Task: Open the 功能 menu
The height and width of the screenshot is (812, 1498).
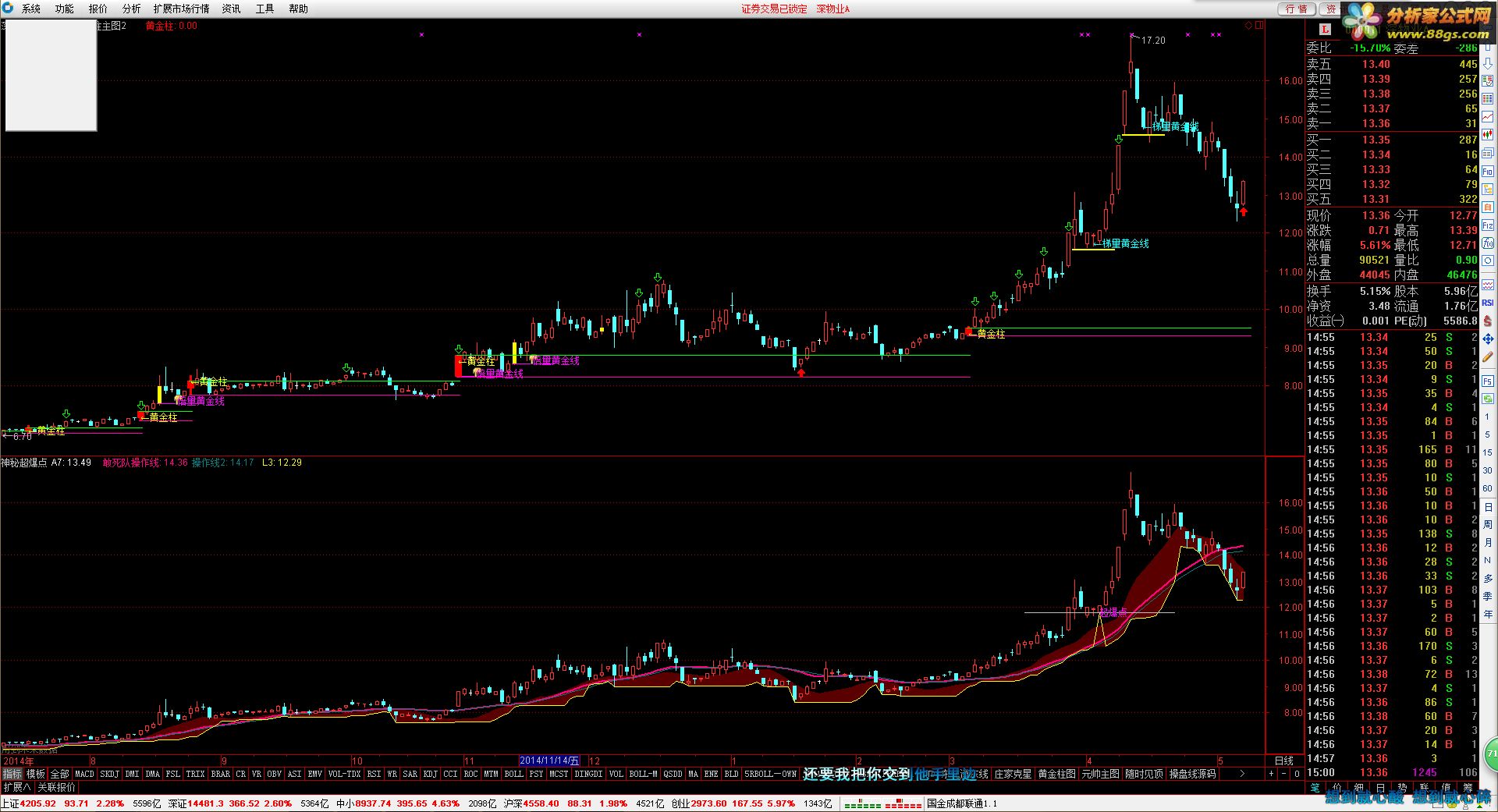Action: [x=65, y=9]
